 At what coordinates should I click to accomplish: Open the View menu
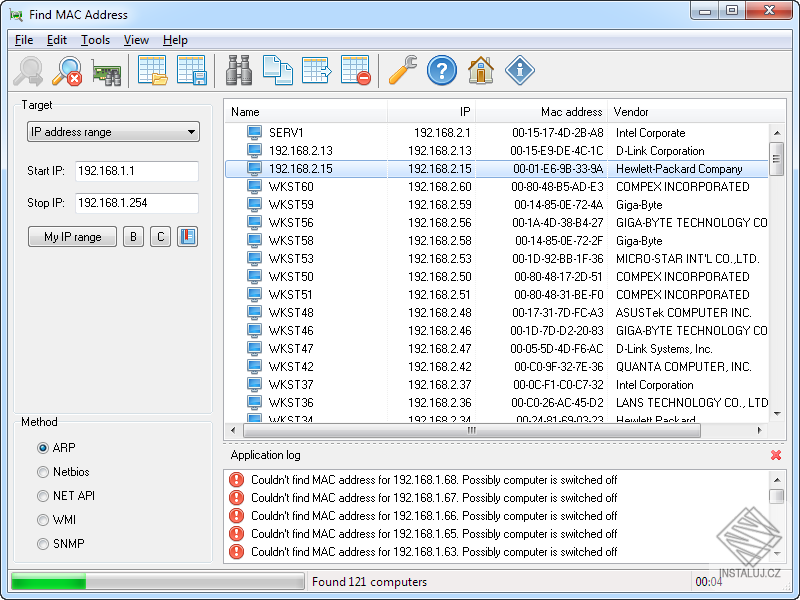(136, 40)
